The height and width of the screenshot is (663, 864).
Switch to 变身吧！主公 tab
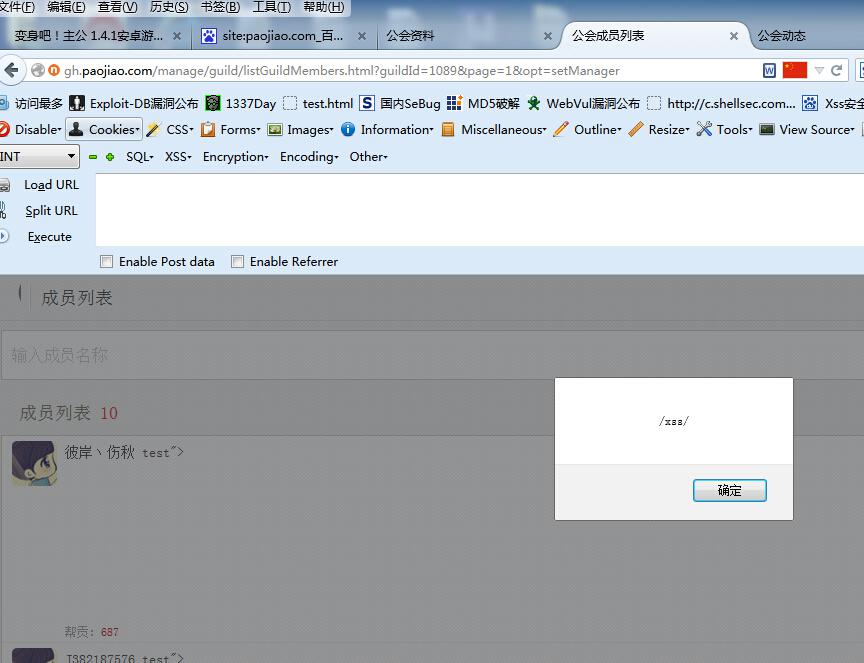pos(94,36)
